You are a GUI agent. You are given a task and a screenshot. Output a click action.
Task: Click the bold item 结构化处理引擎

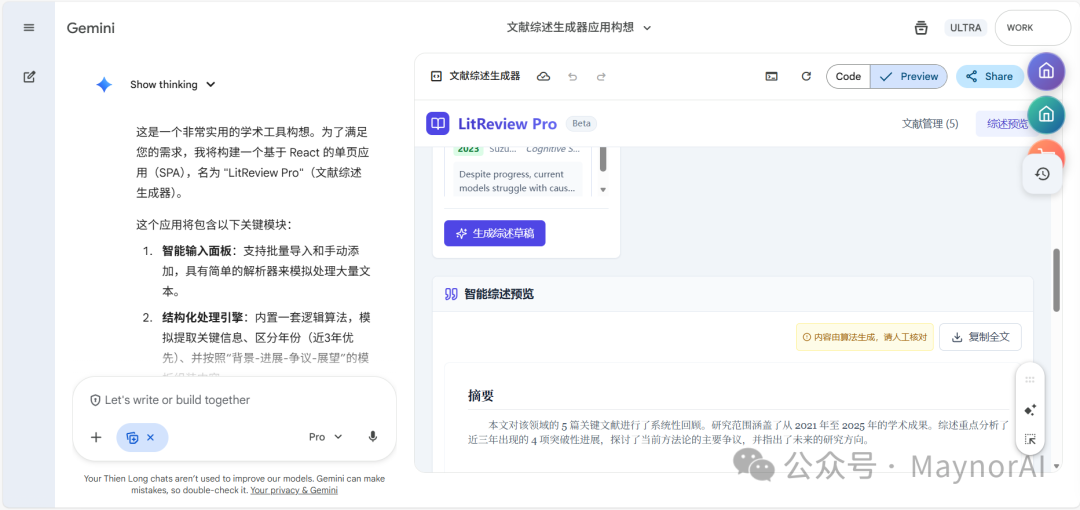click(x=201, y=318)
